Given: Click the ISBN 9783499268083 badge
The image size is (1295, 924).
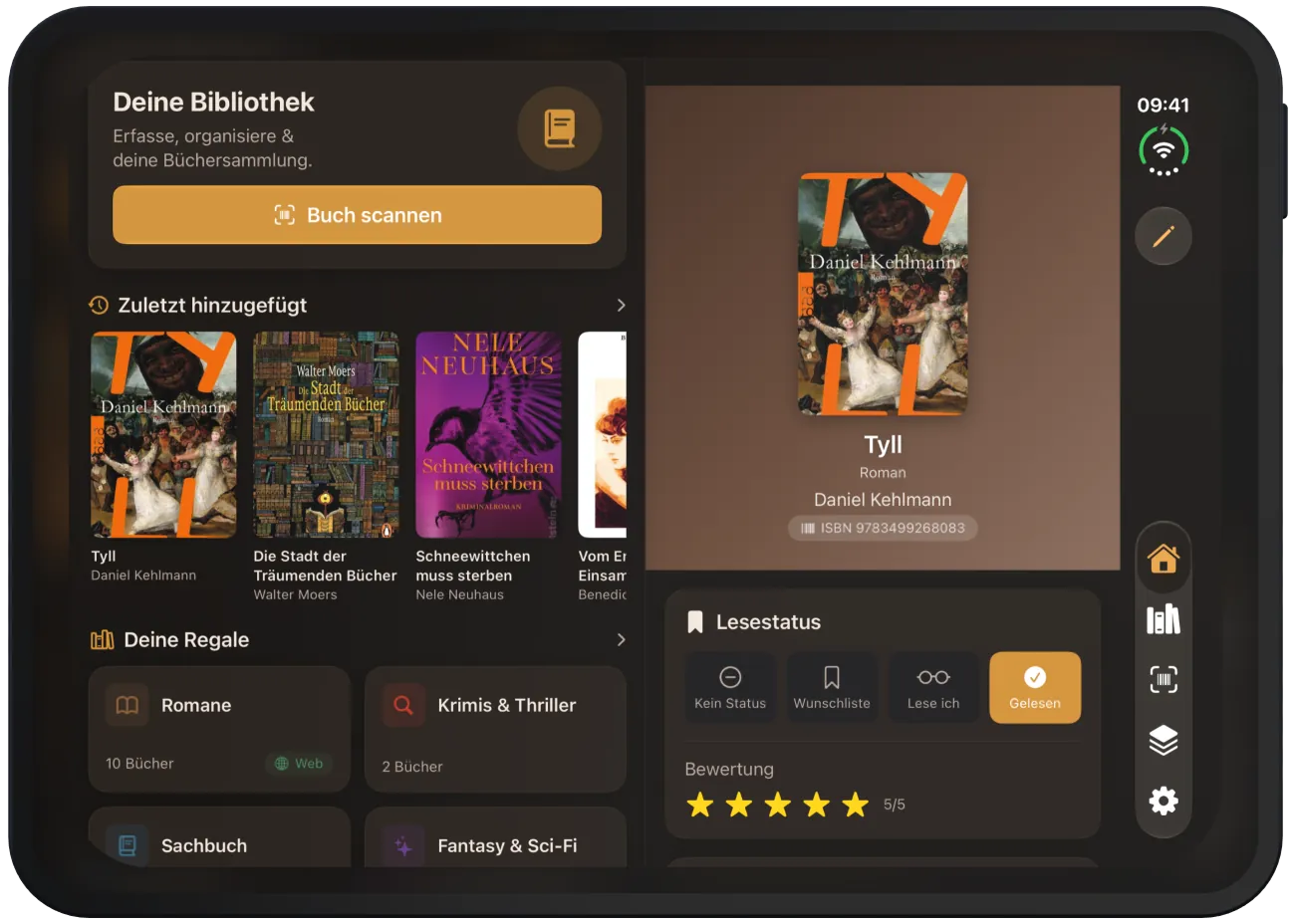Looking at the screenshot, I should (883, 528).
